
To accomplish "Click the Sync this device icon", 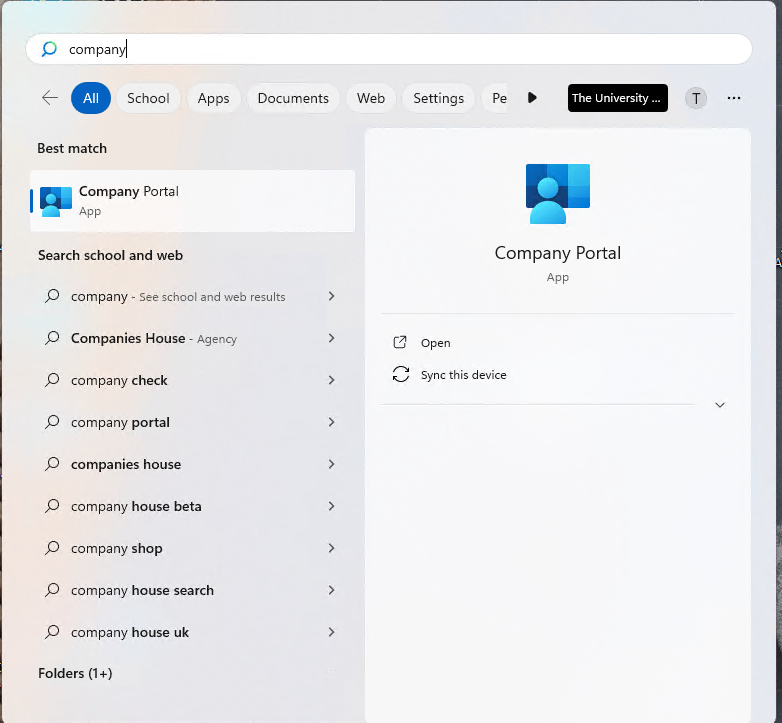I will pos(400,374).
